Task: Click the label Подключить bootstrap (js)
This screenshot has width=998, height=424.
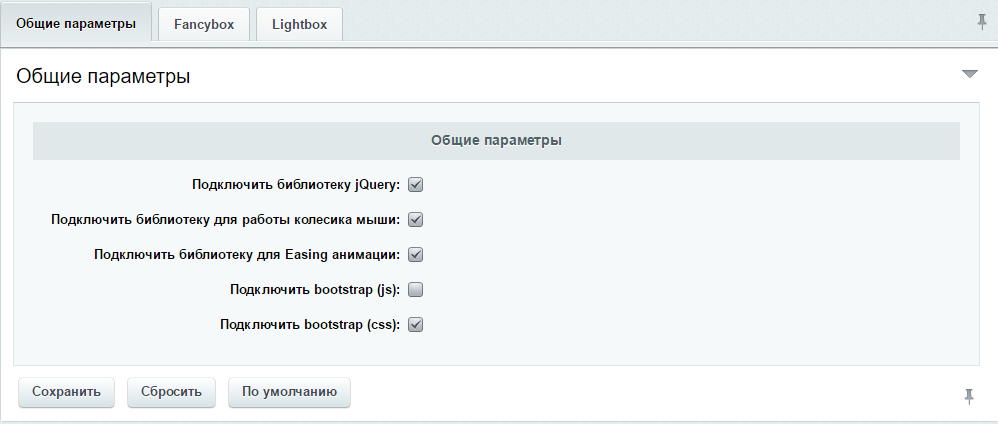Action: (315, 290)
